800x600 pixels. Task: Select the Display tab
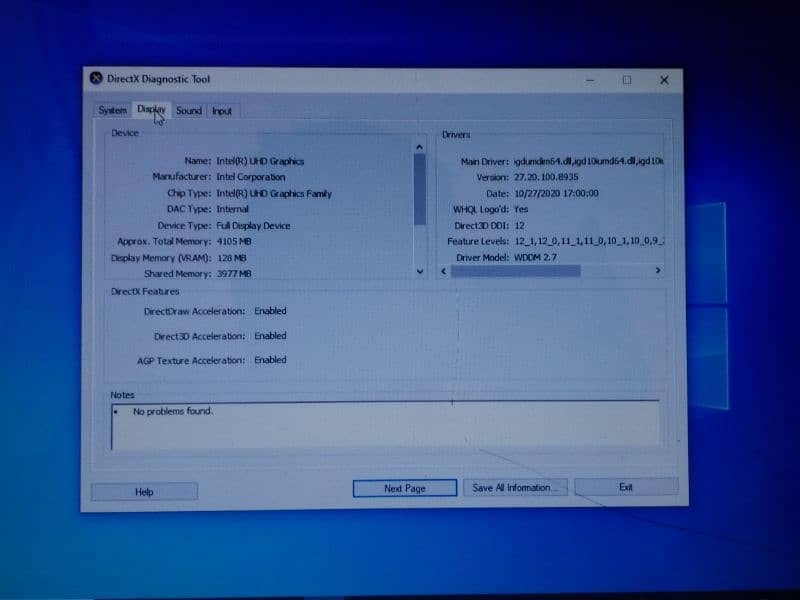point(152,110)
